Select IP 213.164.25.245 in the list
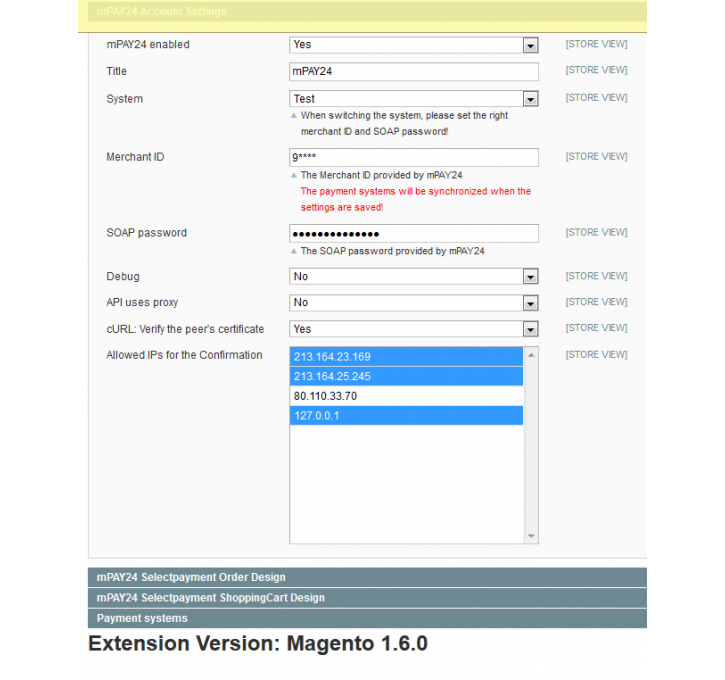 click(406, 376)
